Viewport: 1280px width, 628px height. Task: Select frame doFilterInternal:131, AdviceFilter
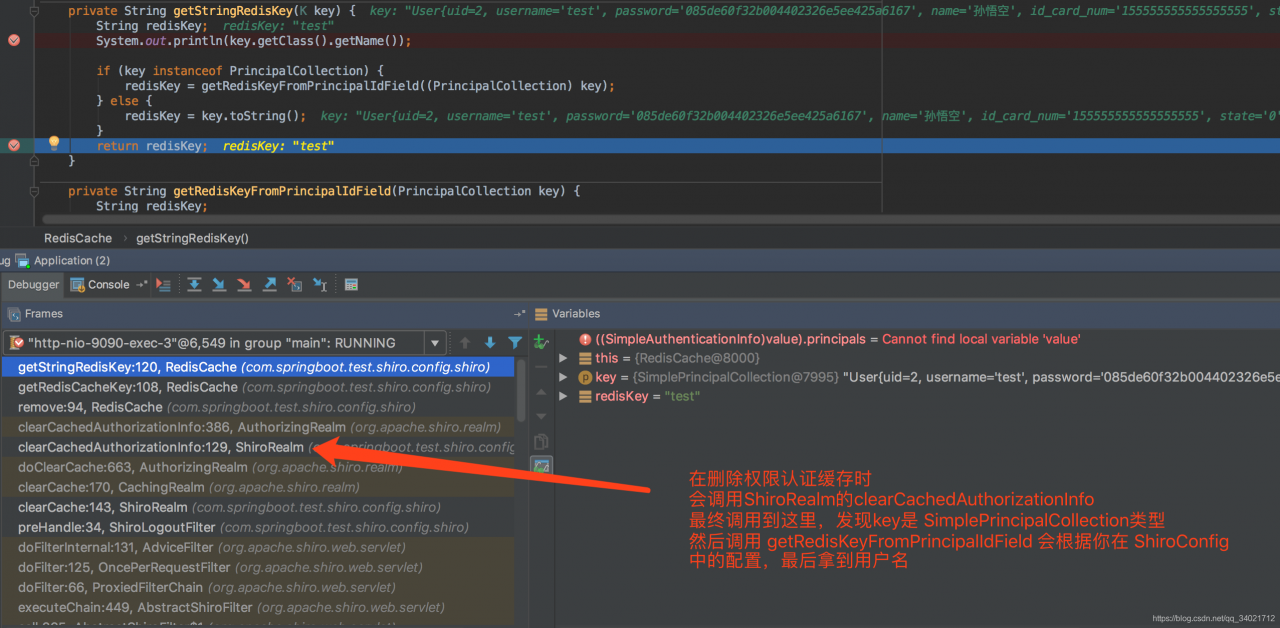click(x=258, y=547)
